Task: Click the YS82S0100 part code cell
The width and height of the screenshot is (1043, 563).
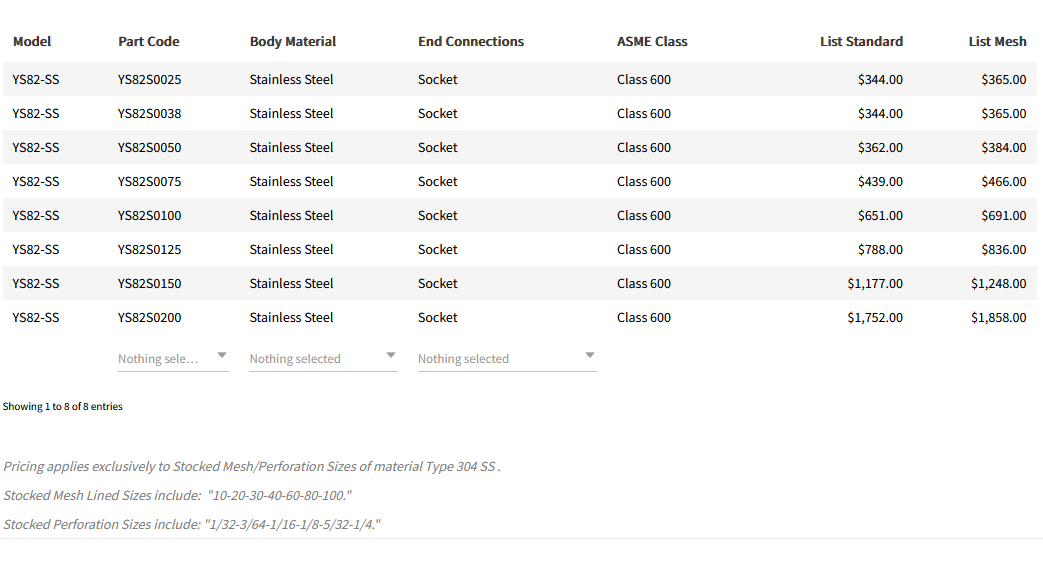Action: tap(150, 216)
